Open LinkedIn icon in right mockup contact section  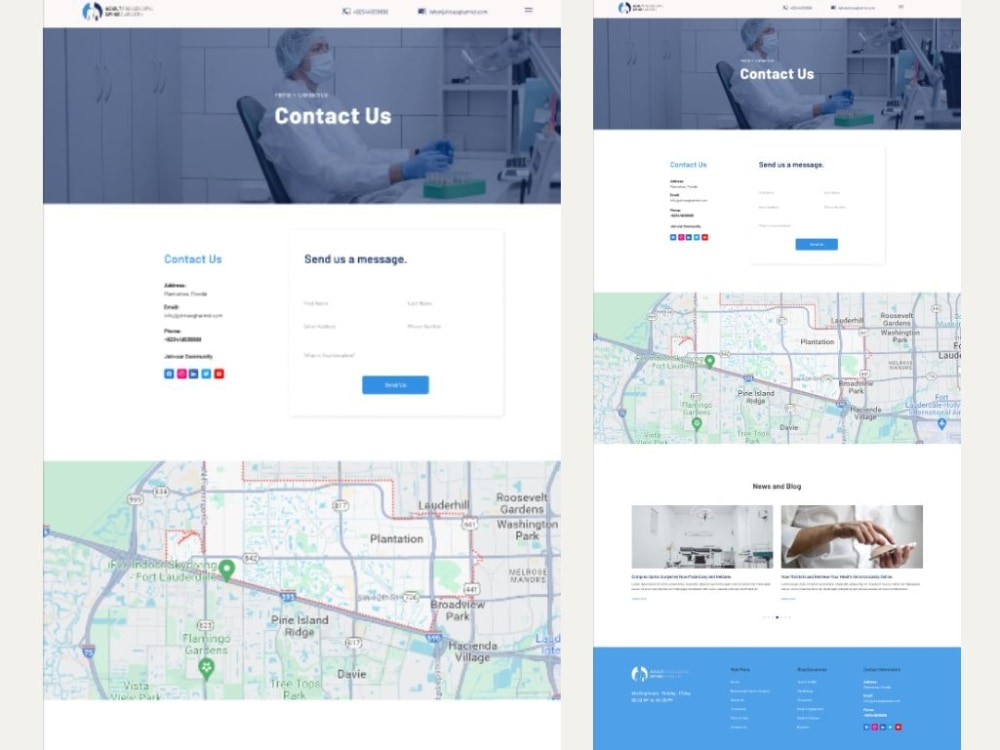689,237
